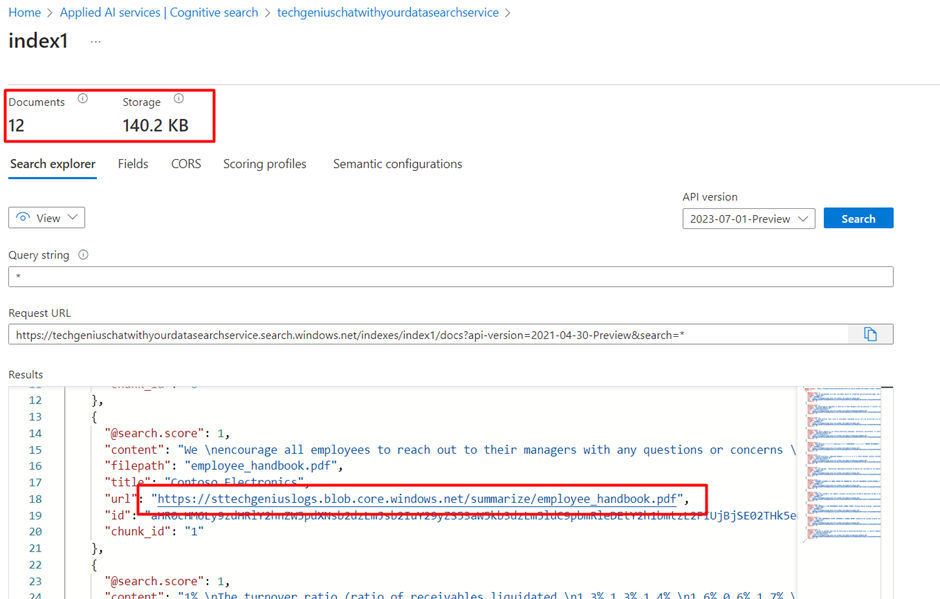The image size is (940, 599).
Task: Open the View dropdown
Action: [x=47, y=218]
